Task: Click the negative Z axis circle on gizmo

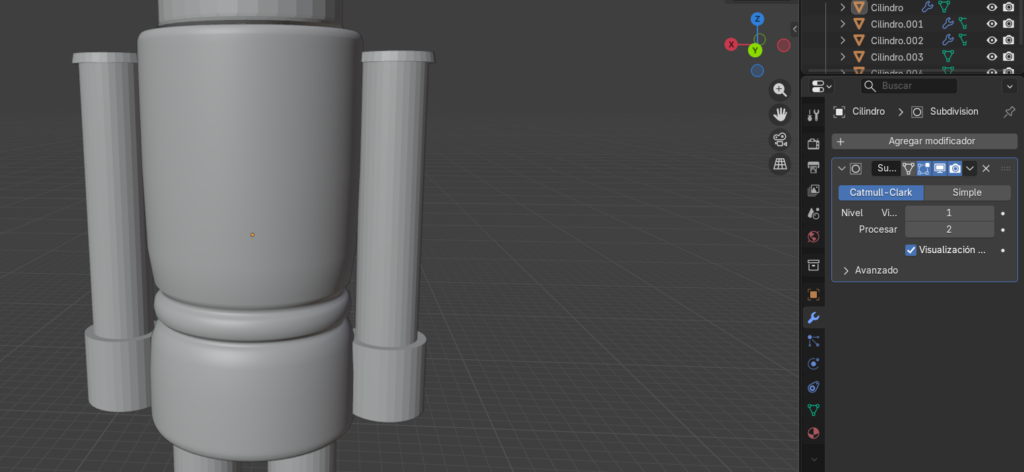Action: 758,71
